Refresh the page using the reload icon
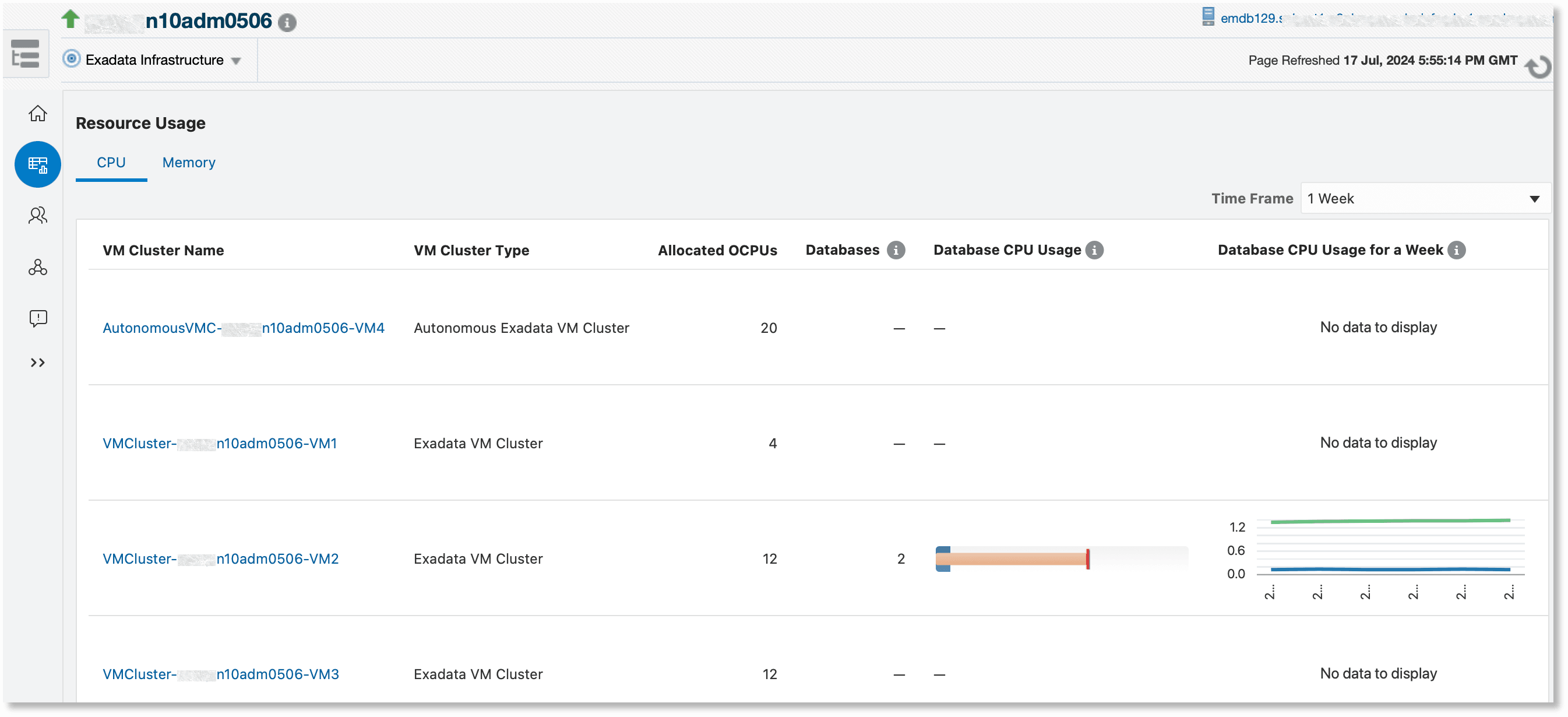Screen dimensions: 1568x717 [x=1539, y=67]
